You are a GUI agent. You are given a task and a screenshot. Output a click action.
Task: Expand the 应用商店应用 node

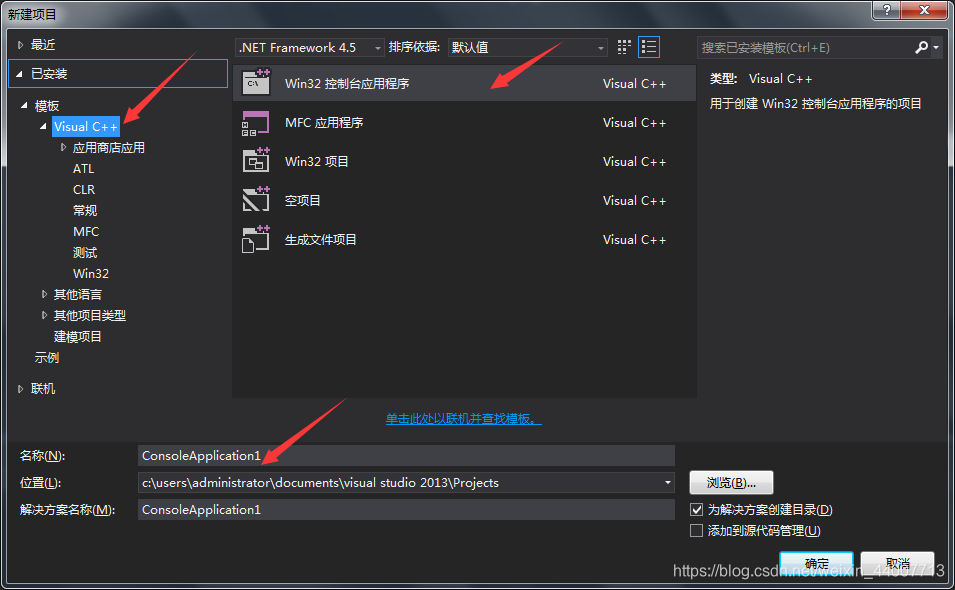pos(63,147)
